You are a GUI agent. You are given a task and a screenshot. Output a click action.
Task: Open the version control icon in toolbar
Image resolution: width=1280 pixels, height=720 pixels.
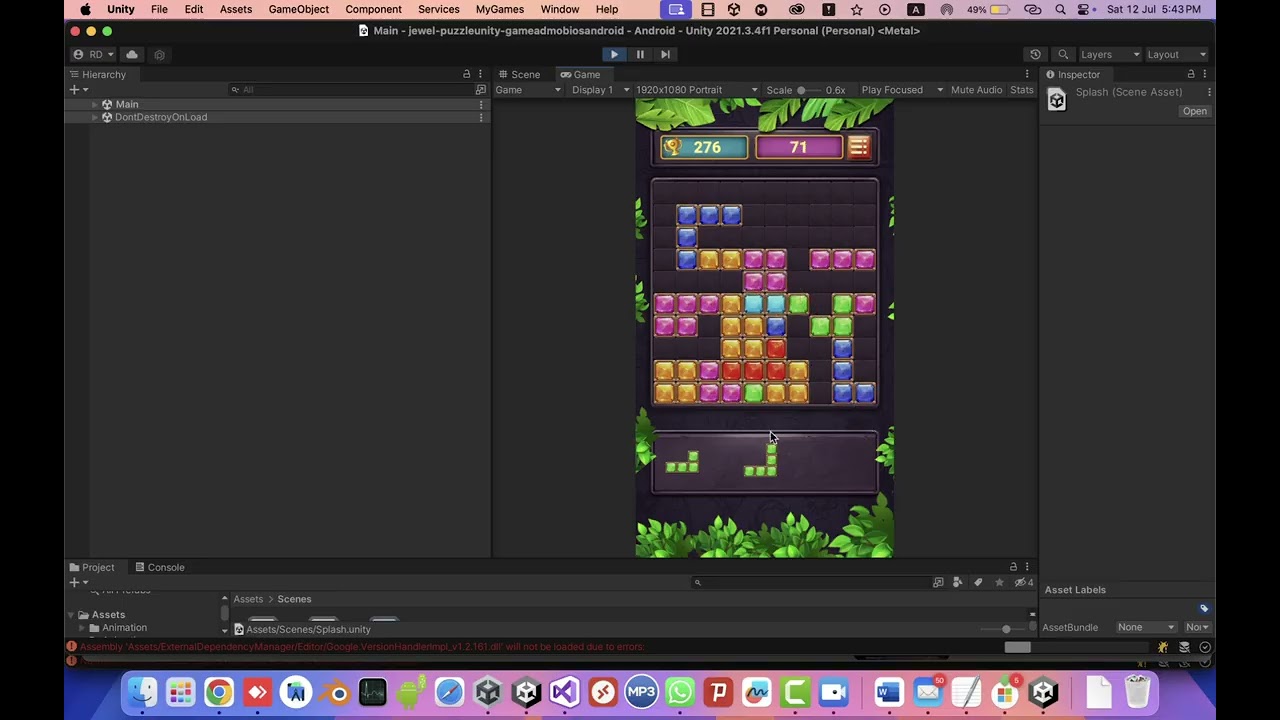tap(159, 54)
